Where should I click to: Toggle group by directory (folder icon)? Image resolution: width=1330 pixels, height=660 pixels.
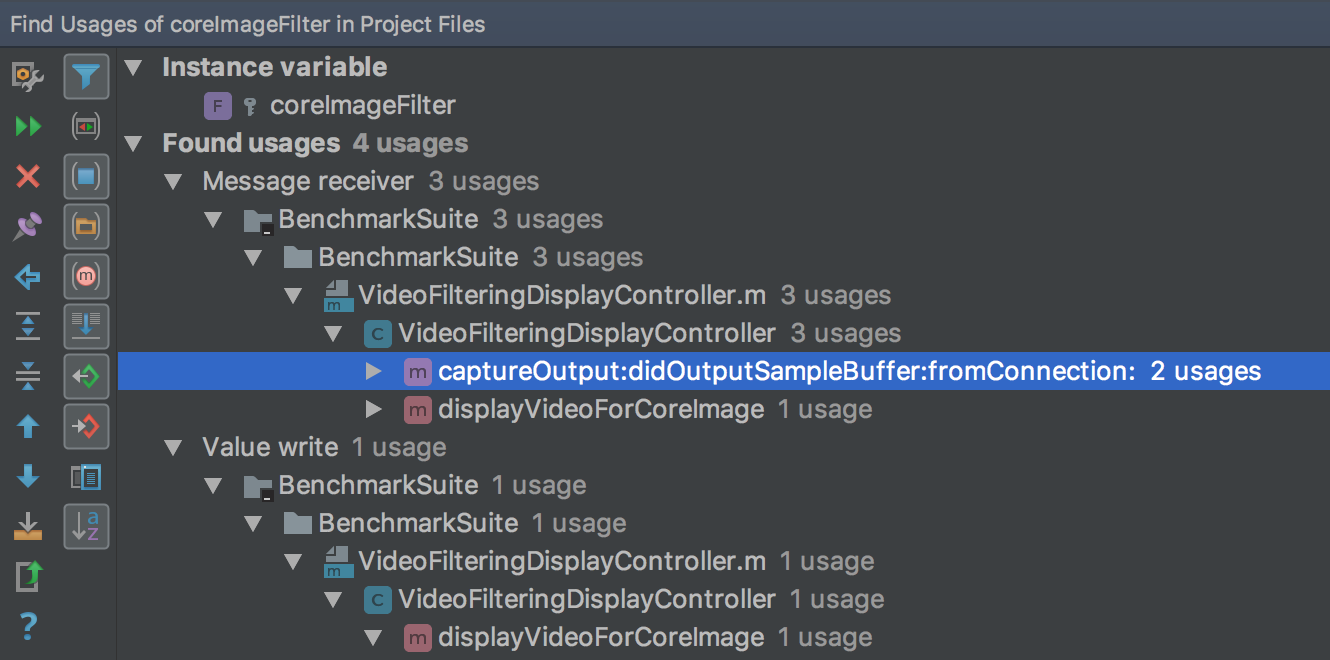tap(86, 227)
